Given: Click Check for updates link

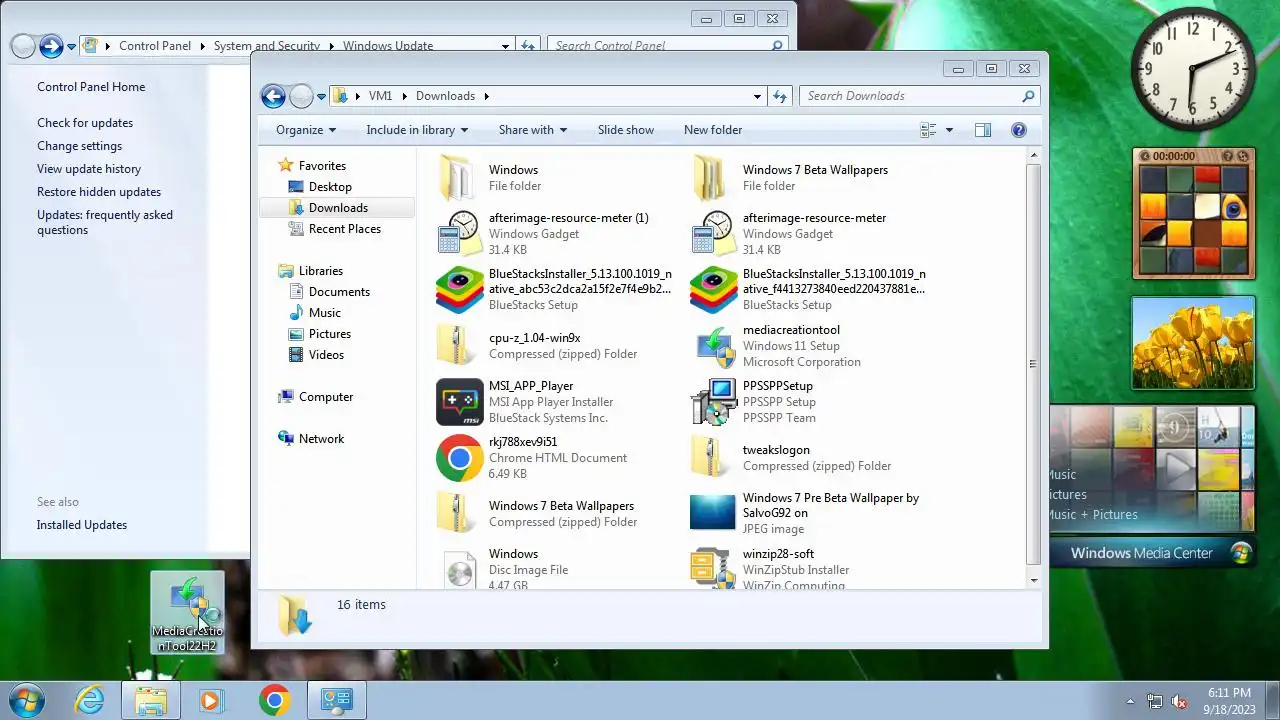Looking at the screenshot, I should pos(85,123).
